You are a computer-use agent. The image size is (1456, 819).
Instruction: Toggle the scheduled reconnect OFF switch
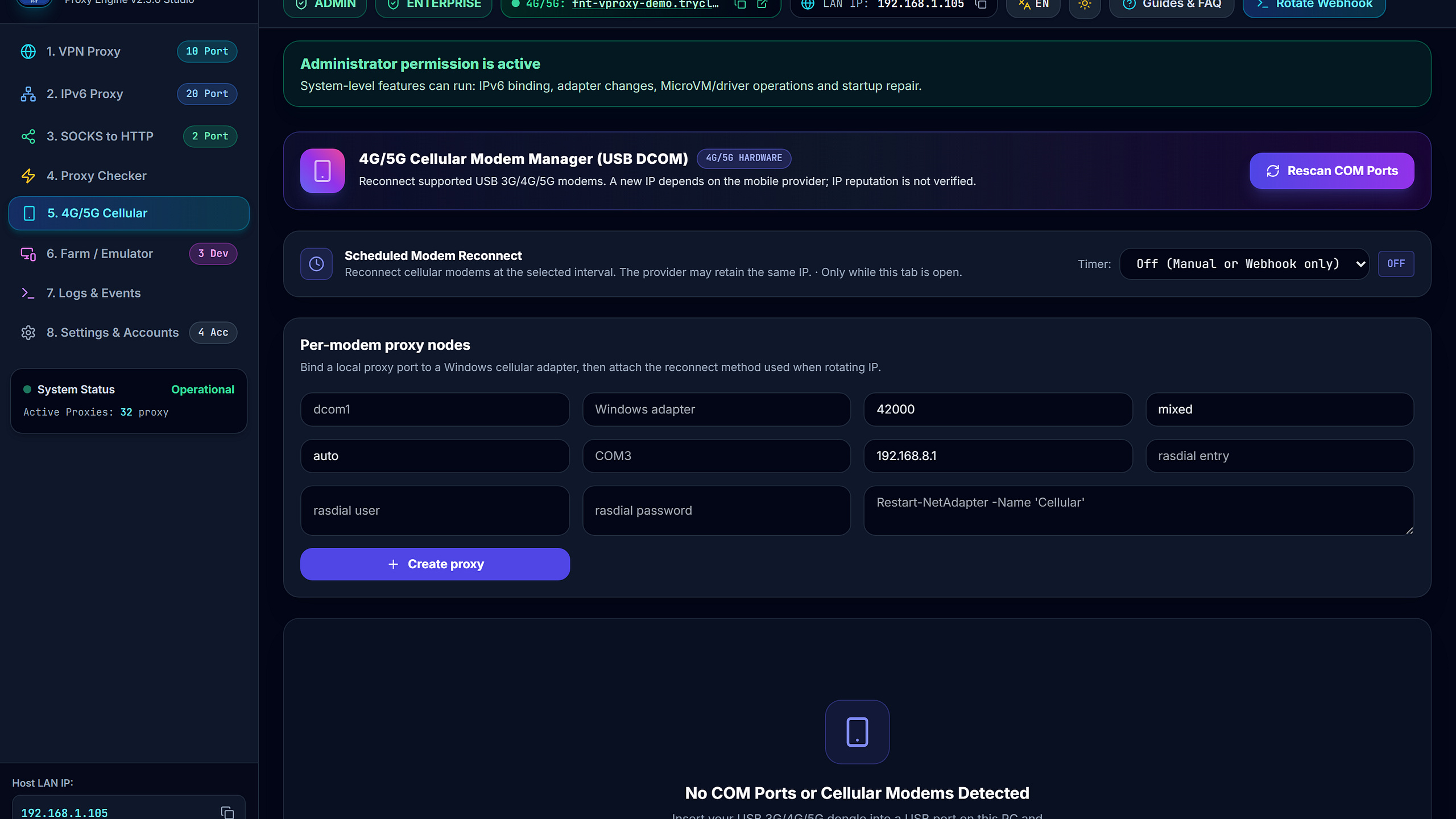tap(1396, 264)
